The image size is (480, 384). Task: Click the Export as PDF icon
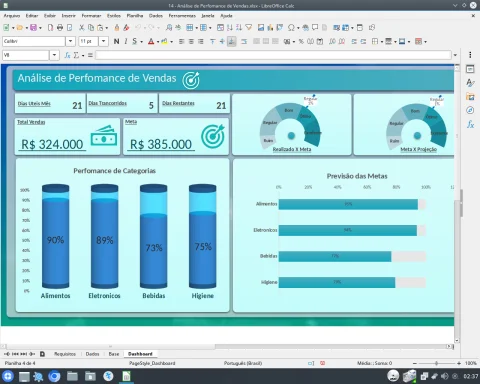point(50,28)
